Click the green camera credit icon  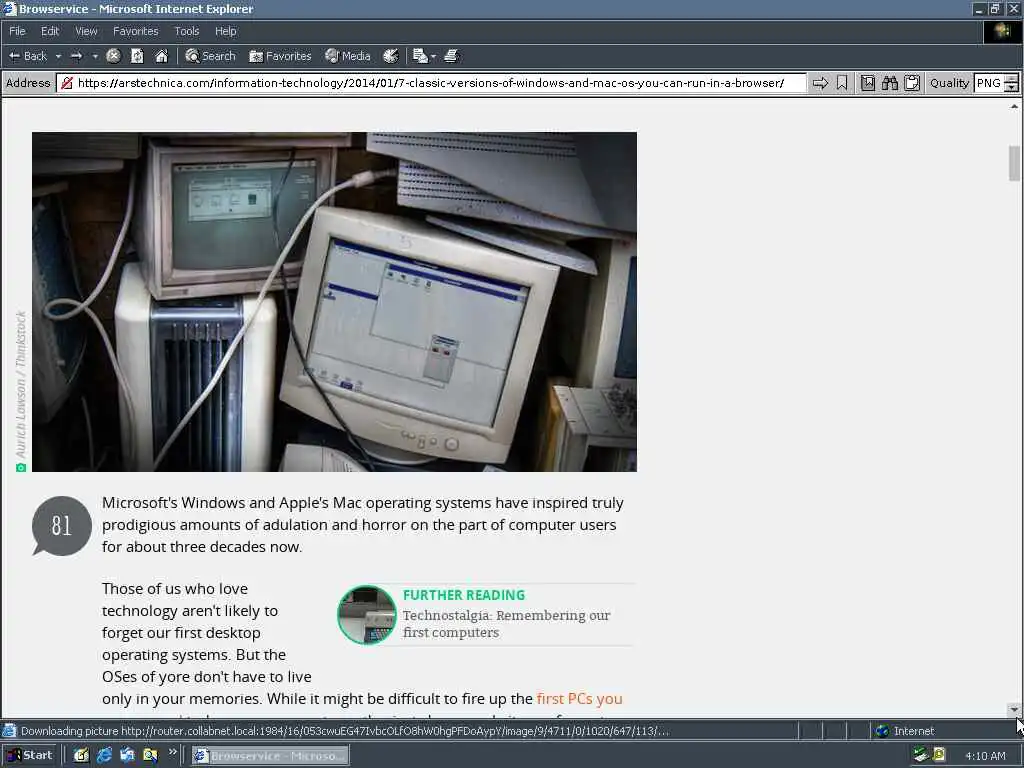pyautogui.click(x=21, y=468)
